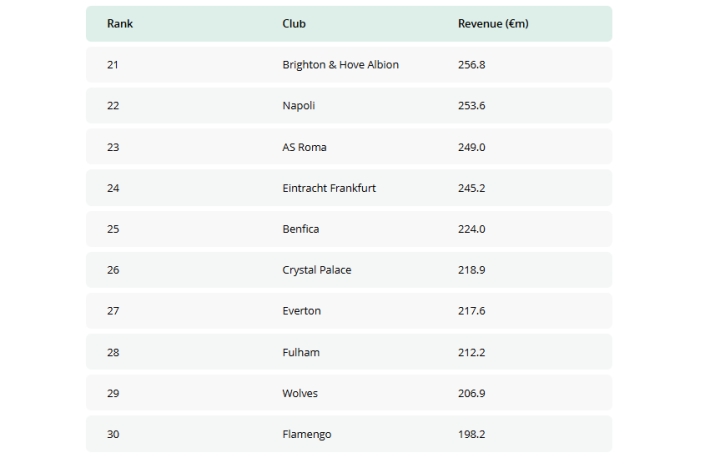Select the Napoli club name
Viewport: 720px width, 458px height.
(299, 106)
